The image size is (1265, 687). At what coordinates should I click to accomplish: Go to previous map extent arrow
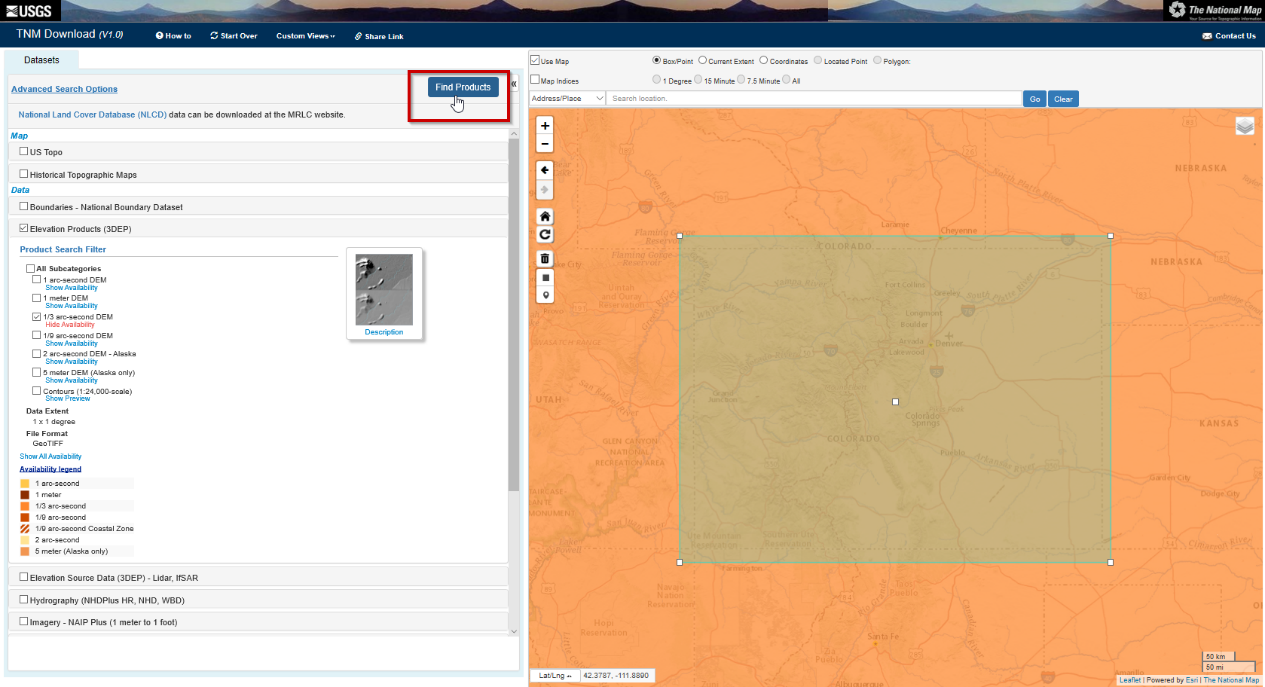coord(544,170)
